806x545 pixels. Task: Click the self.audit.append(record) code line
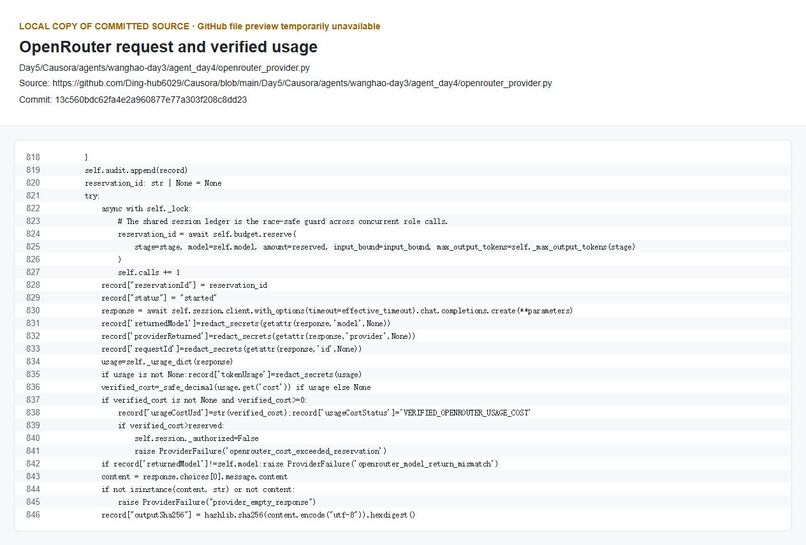pyautogui.click(x=136, y=170)
